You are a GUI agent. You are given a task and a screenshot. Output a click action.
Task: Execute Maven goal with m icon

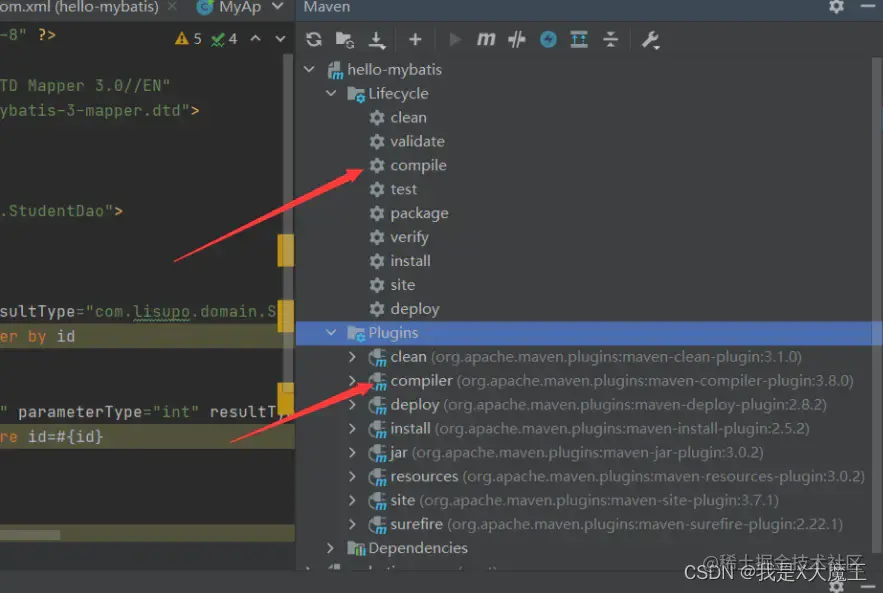point(486,39)
